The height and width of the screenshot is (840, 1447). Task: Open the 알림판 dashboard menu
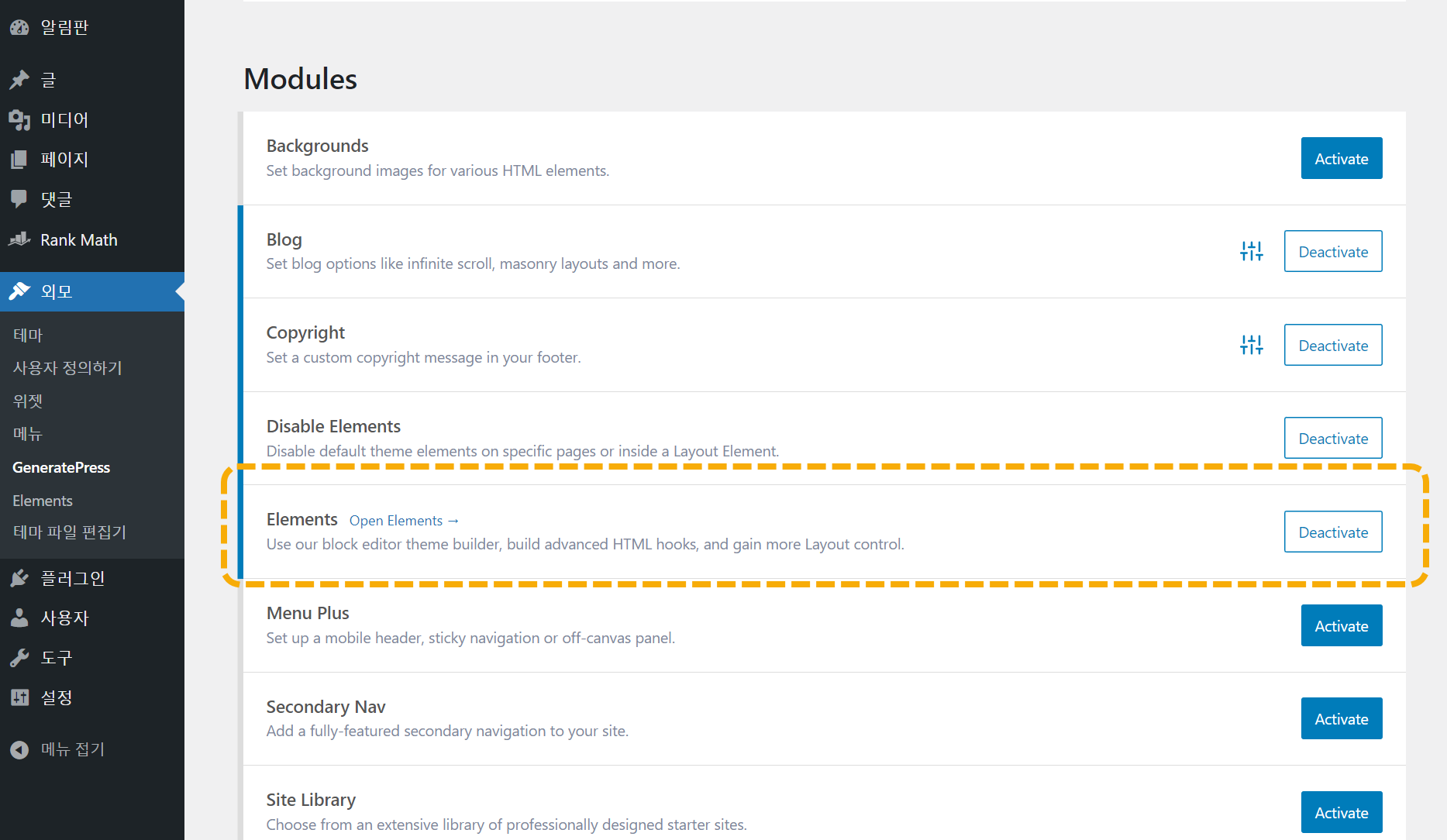92,28
